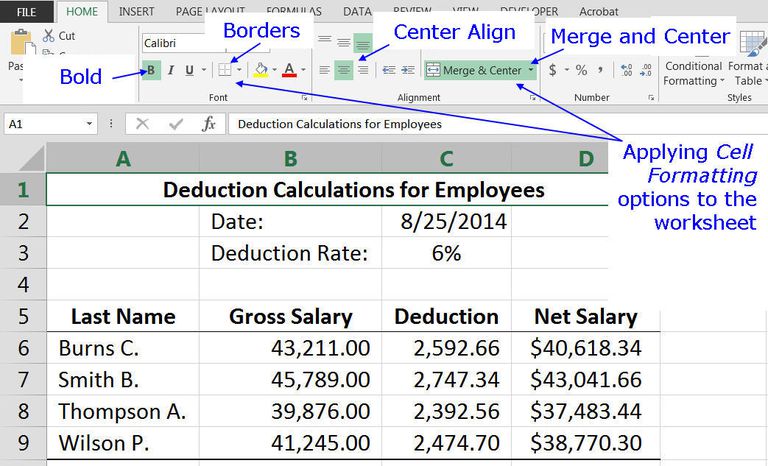Select the 45,789.00 gross salary cell
This screenshot has height=466, width=768.
tap(290, 380)
